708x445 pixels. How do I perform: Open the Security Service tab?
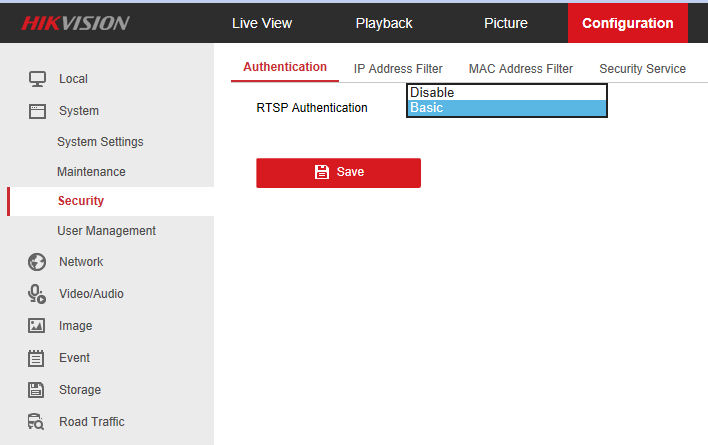pos(642,69)
